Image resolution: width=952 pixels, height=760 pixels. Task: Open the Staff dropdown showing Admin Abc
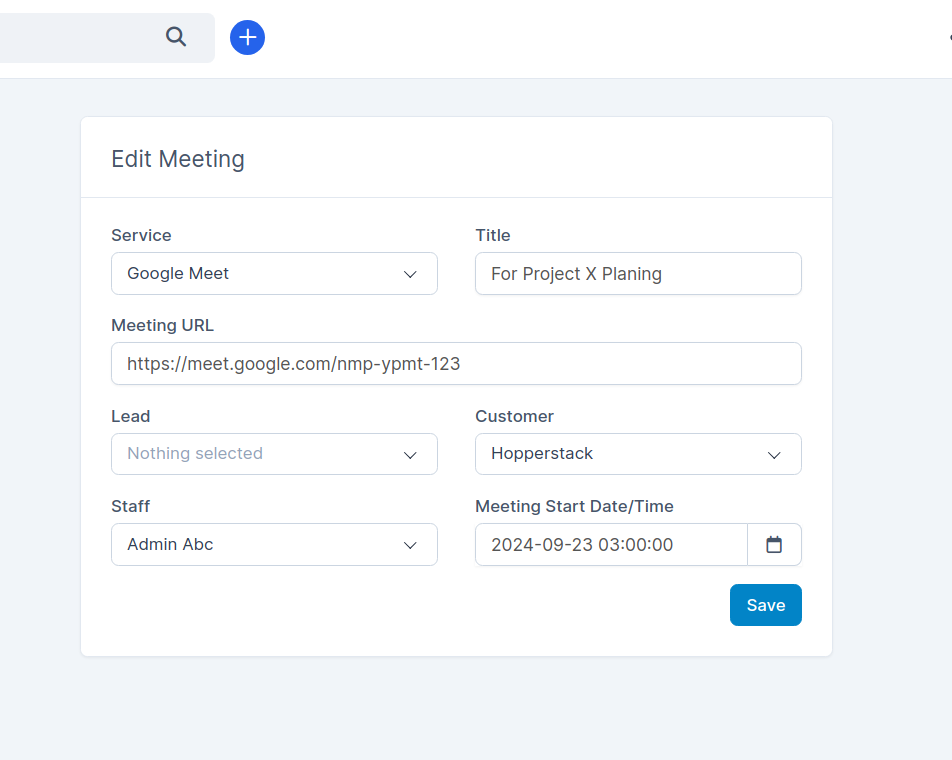pyautogui.click(x=274, y=544)
